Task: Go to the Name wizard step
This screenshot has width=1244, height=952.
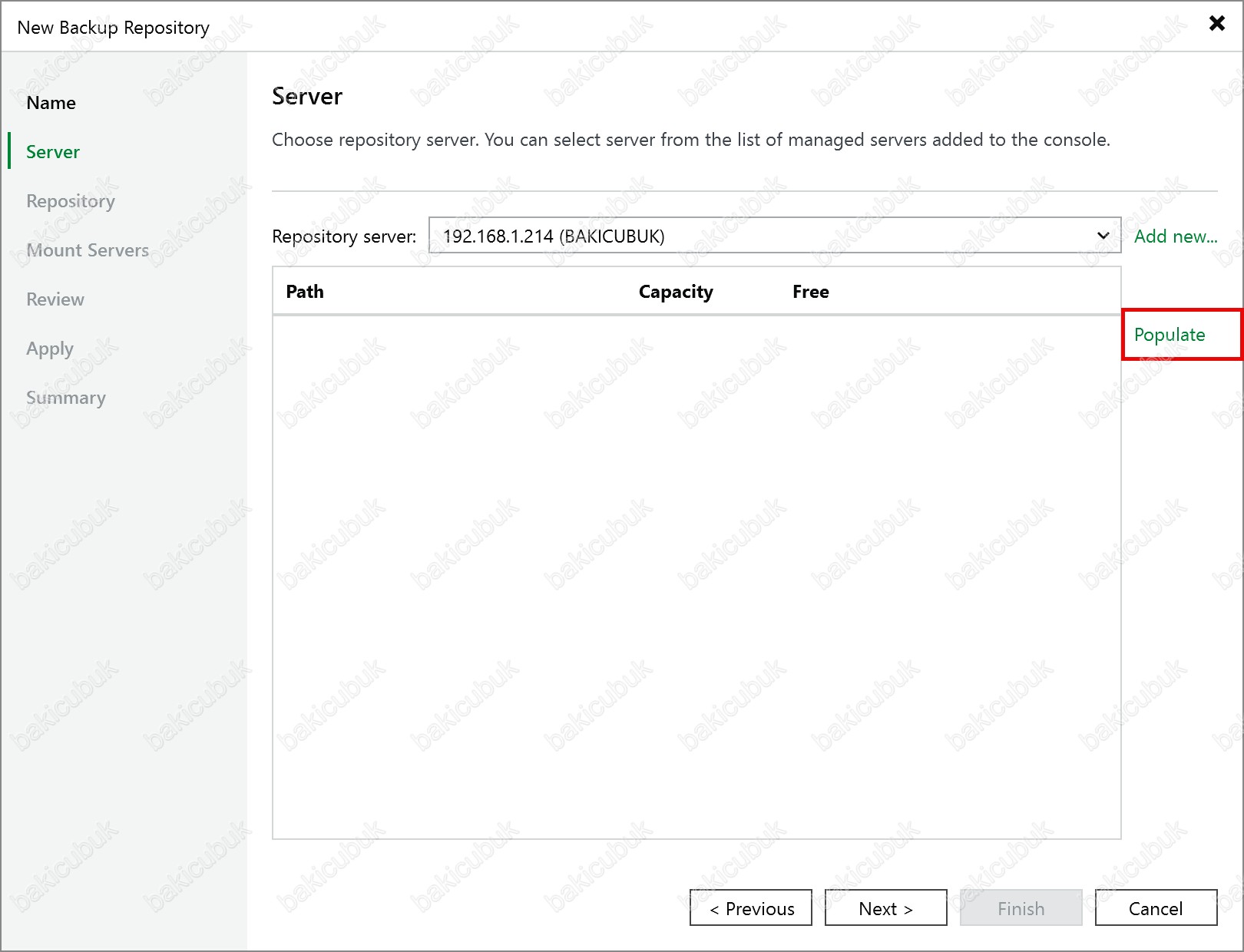Action: point(51,103)
